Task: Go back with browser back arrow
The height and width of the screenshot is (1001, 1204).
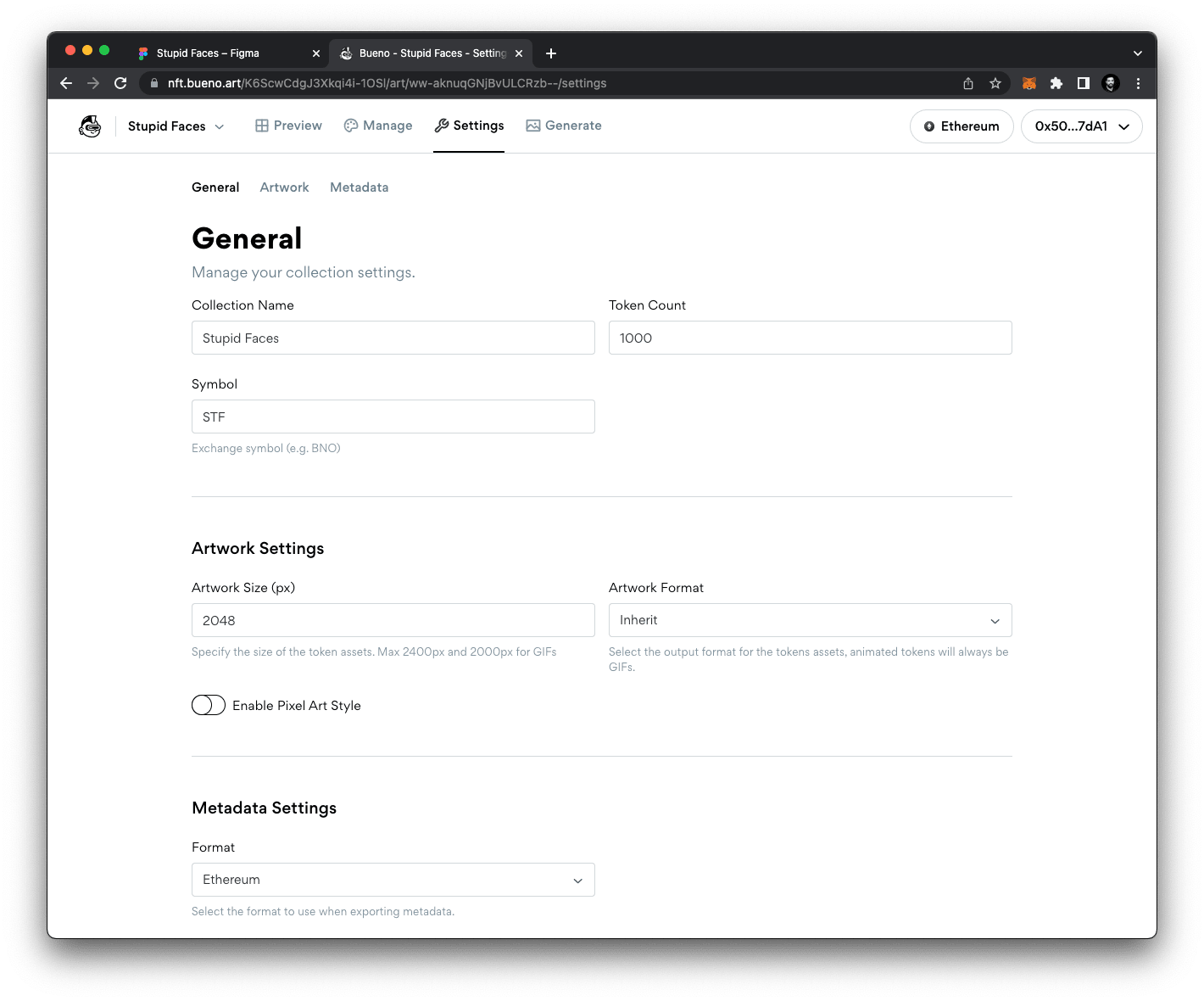Action: pos(66,83)
